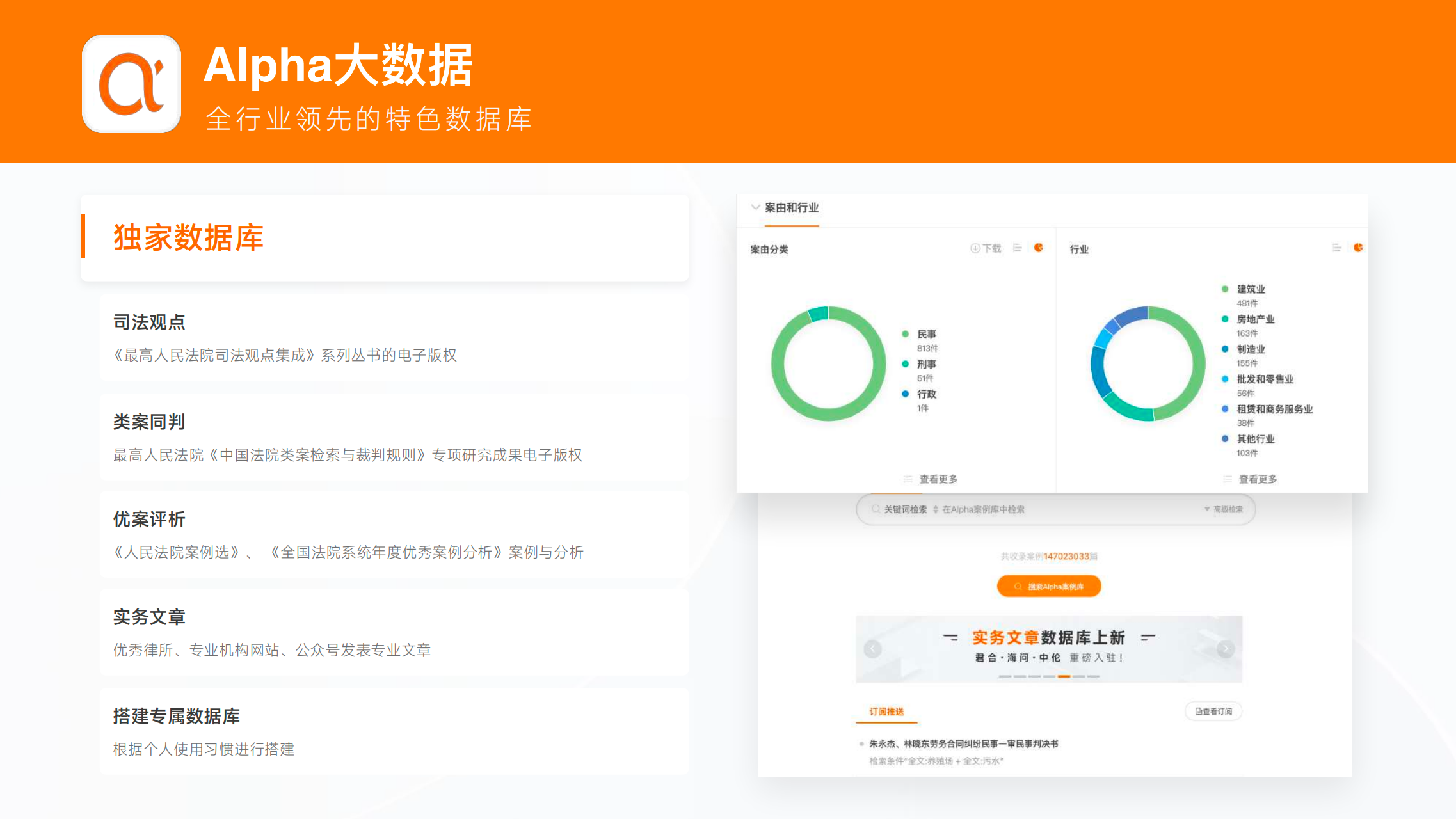Click the 搭建专属数据库 card heading
The height and width of the screenshot is (819, 1456).
(x=177, y=716)
